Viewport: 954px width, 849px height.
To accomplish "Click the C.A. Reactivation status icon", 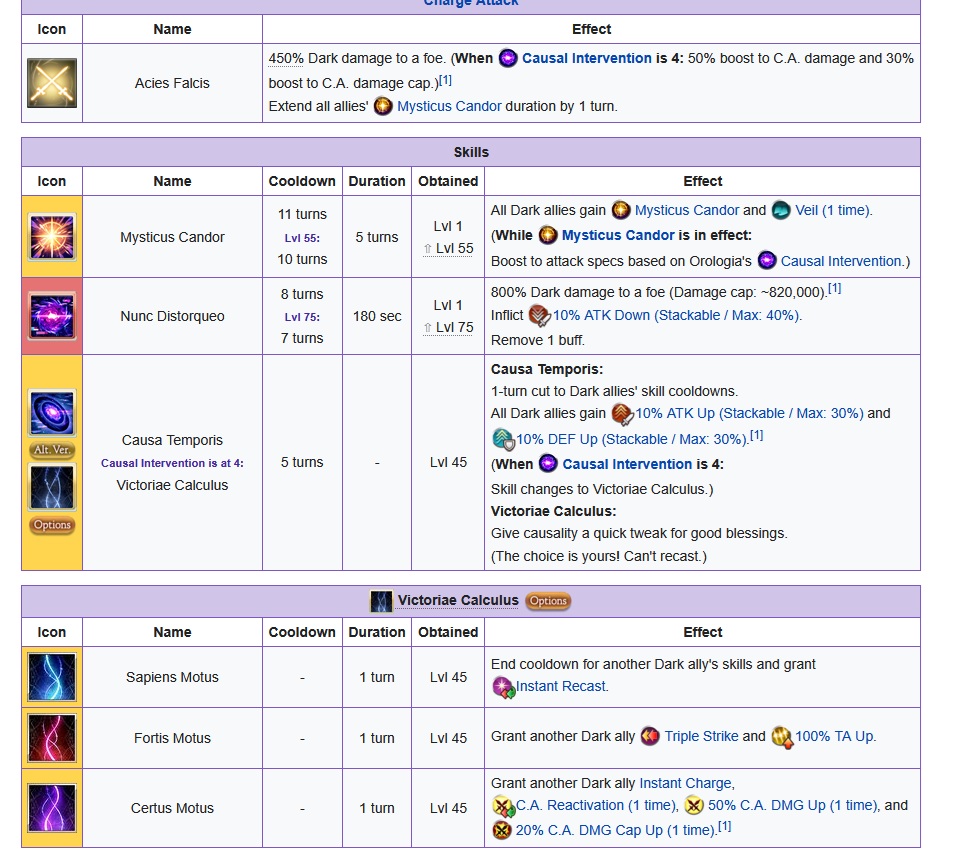I will 503,806.
